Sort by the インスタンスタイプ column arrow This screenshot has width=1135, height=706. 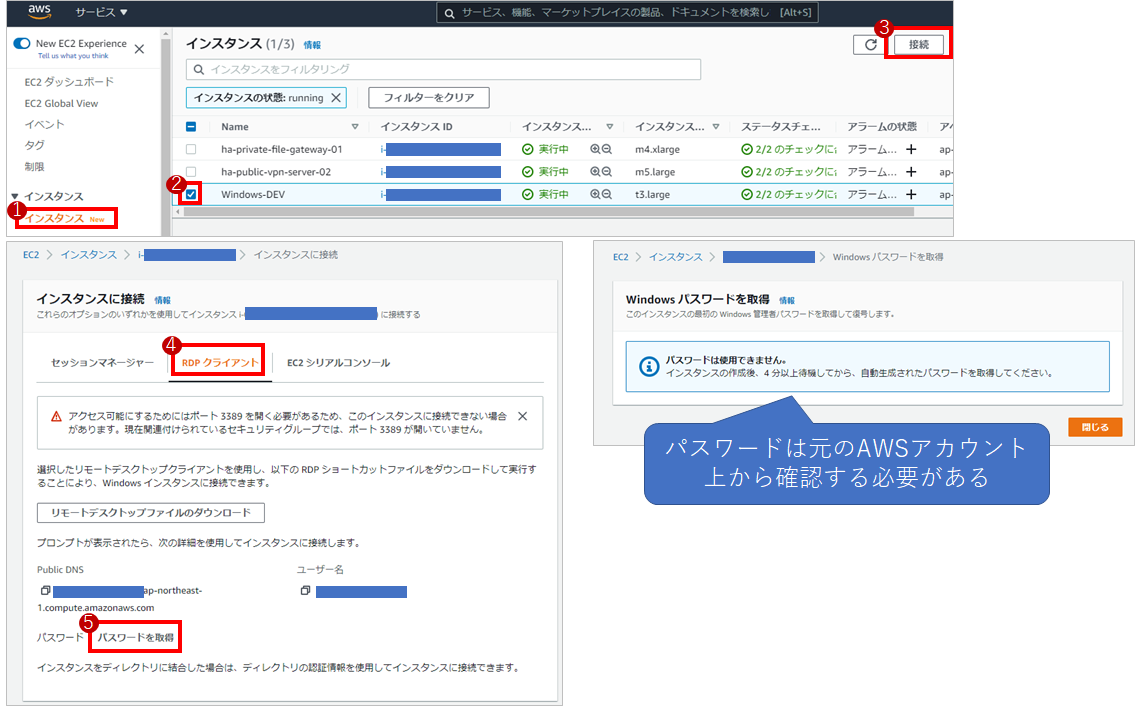click(716, 127)
